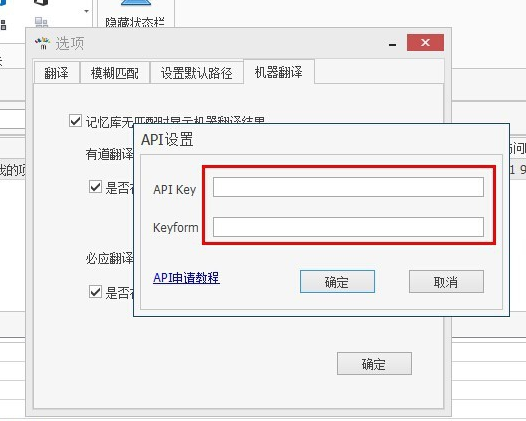Switch to the 翻译 tab
This screenshot has width=526, height=421.
click(57, 73)
